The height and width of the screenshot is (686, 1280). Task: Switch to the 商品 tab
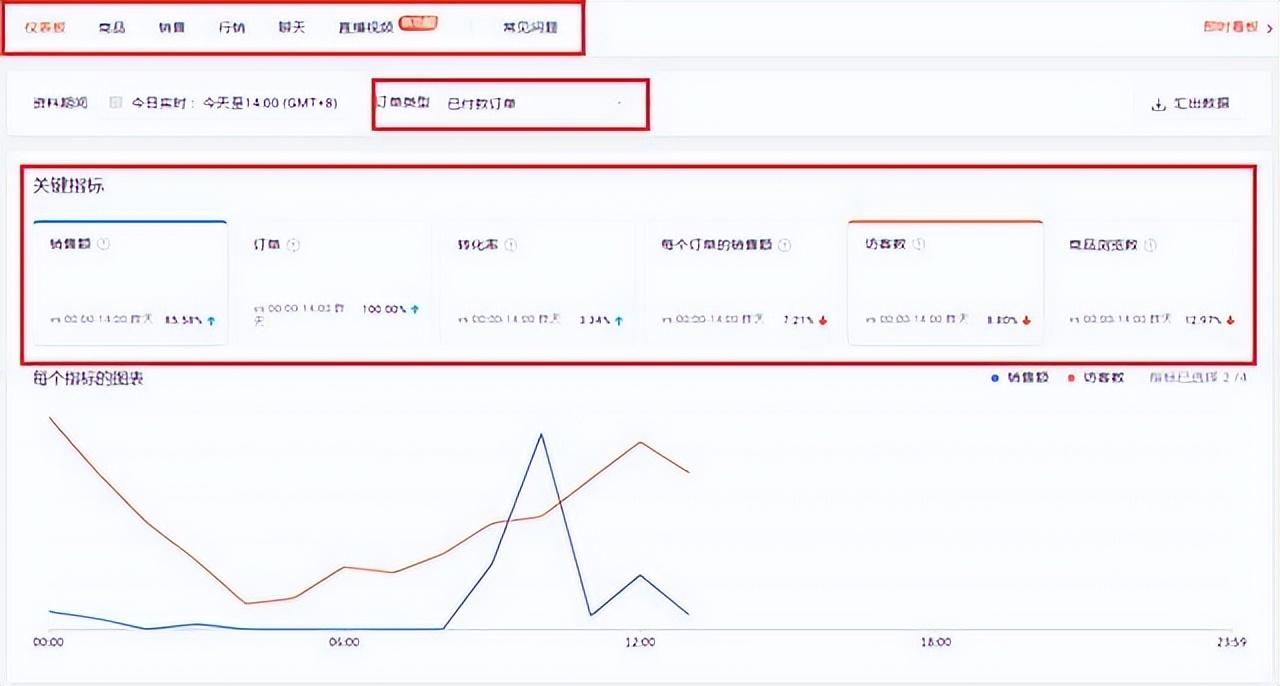tap(112, 28)
